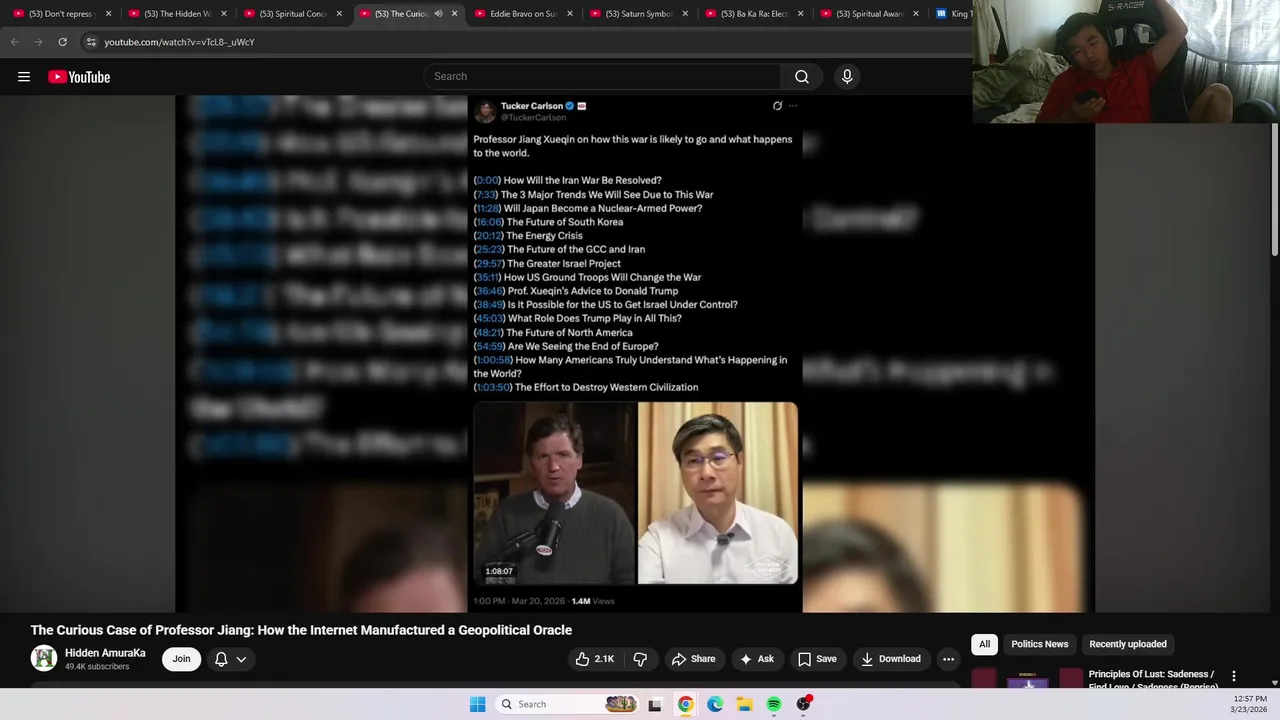Reload the page in the browser
1280x720 pixels.
(62, 42)
